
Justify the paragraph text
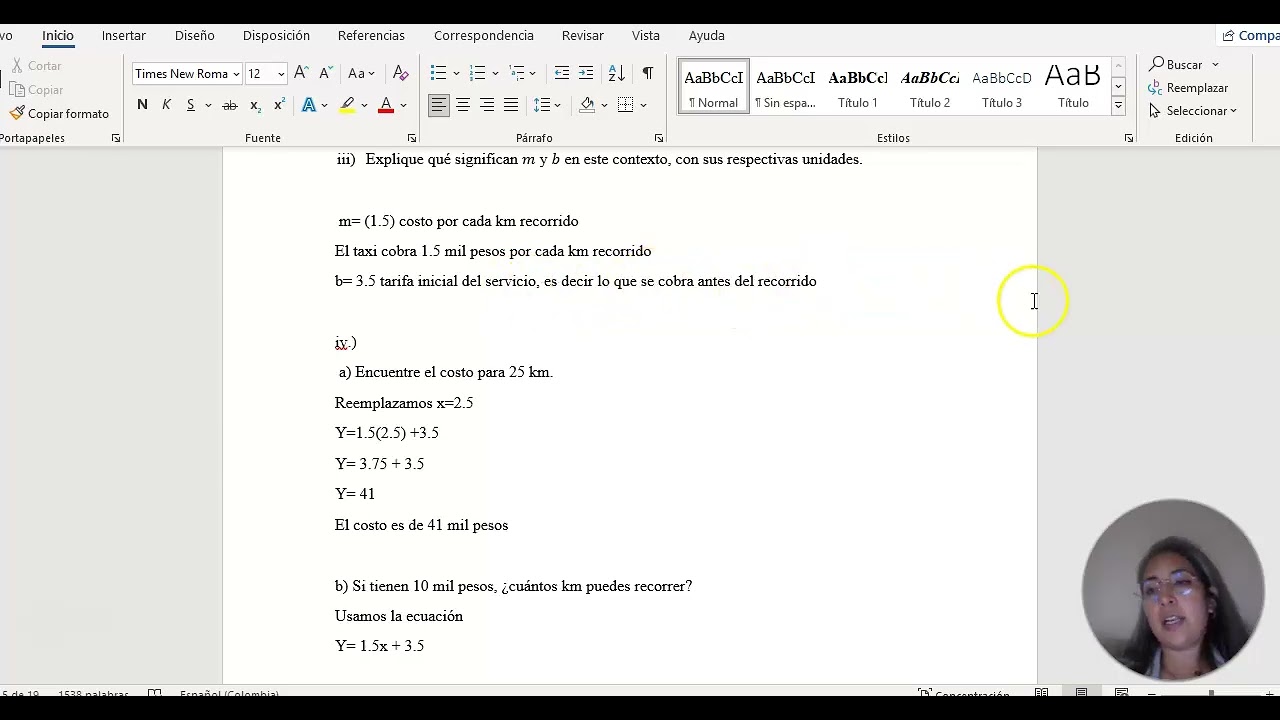[x=511, y=105]
